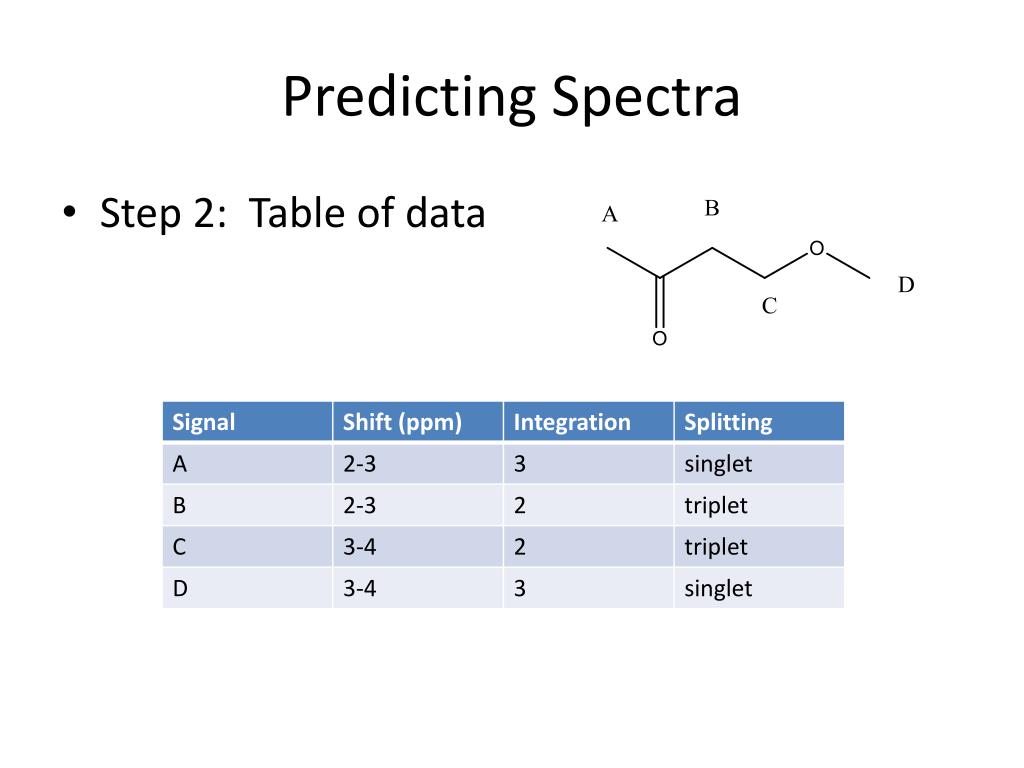Click the carbonyl oxygen atom in structure
Screen dimensions: 1024x768
coord(660,338)
